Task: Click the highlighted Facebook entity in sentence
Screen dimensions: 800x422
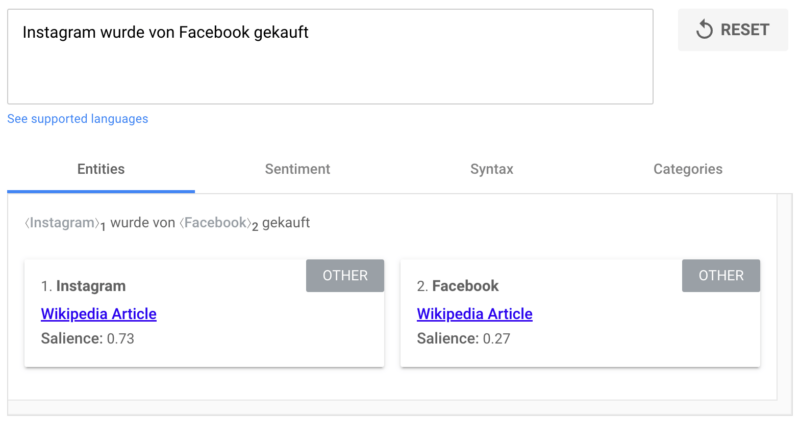Action: [x=215, y=223]
